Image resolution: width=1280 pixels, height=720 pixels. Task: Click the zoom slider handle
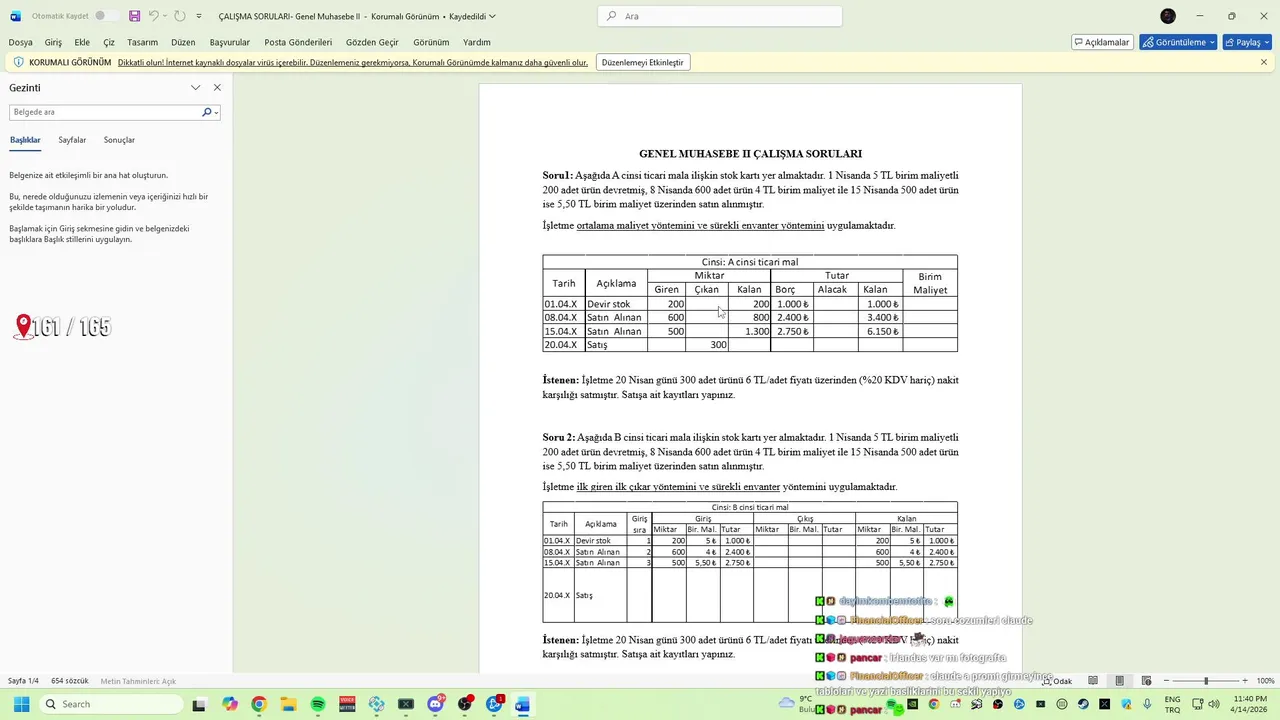pos(1206,681)
